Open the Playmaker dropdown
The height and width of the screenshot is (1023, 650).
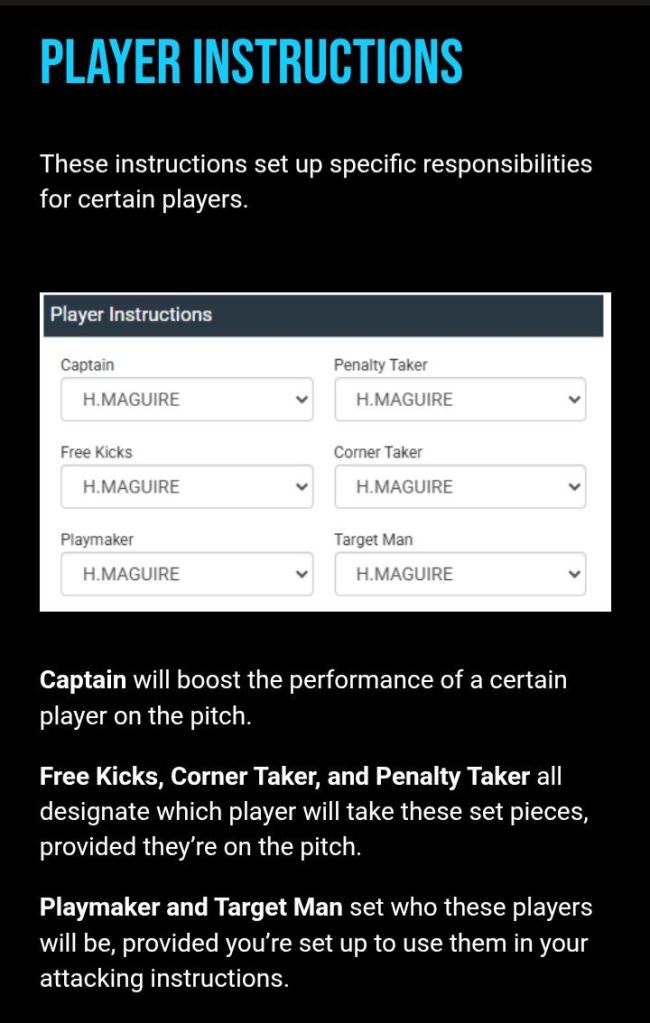186,574
